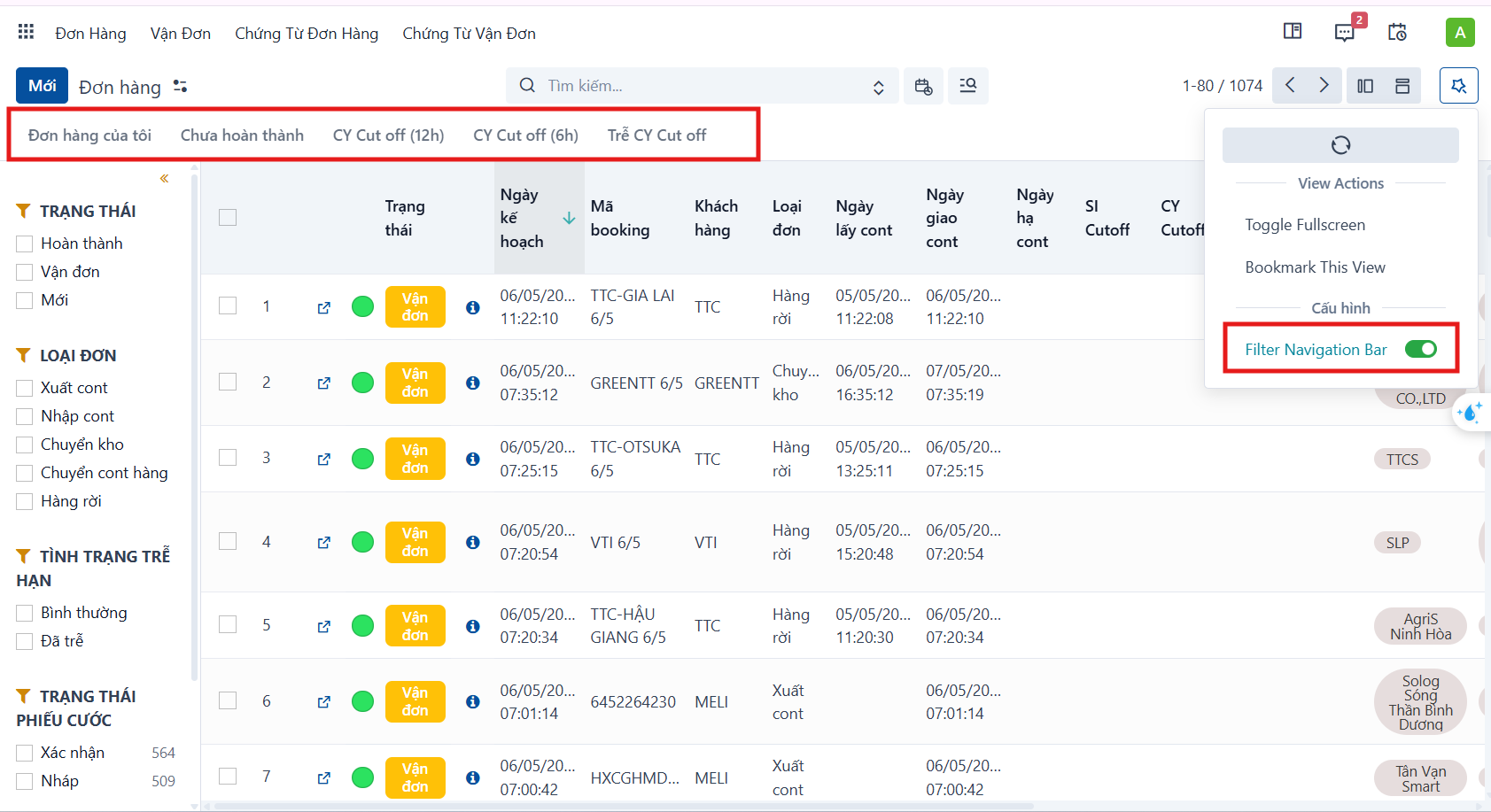Click the Tìm kiếm search field
This screenshot has height=812, width=1491.
[704, 86]
